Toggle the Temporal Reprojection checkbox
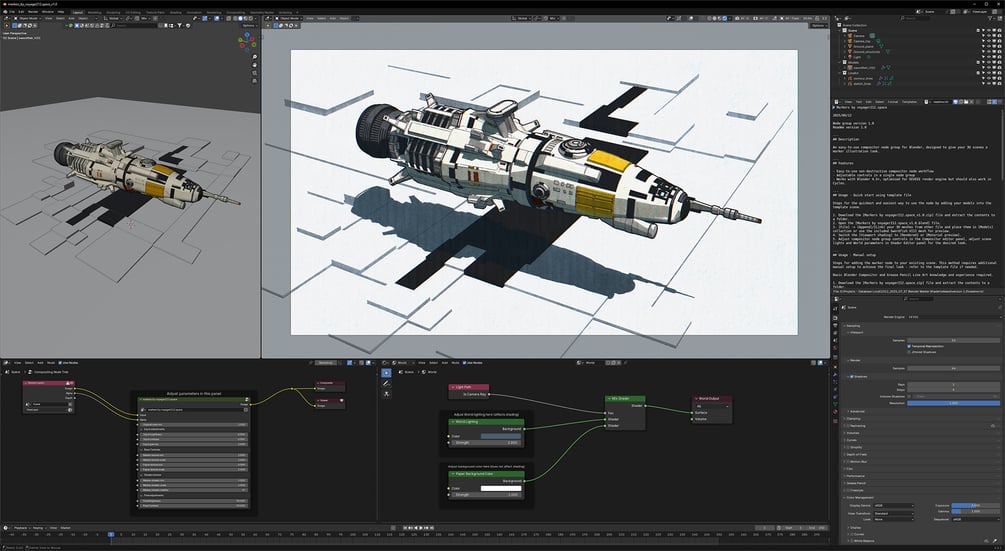This screenshot has width=1005, height=551. click(909, 346)
